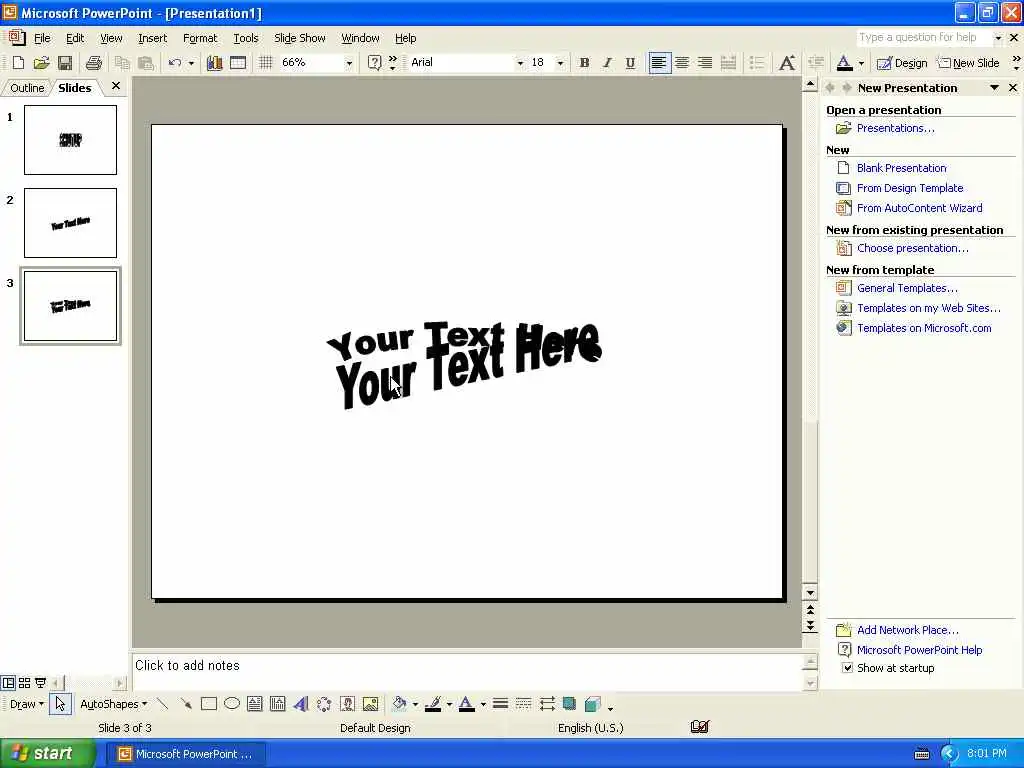Select the Oval drawing tool
Image resolution: width=1024 pixels, height=768 pixels.
tap(232, 704)
